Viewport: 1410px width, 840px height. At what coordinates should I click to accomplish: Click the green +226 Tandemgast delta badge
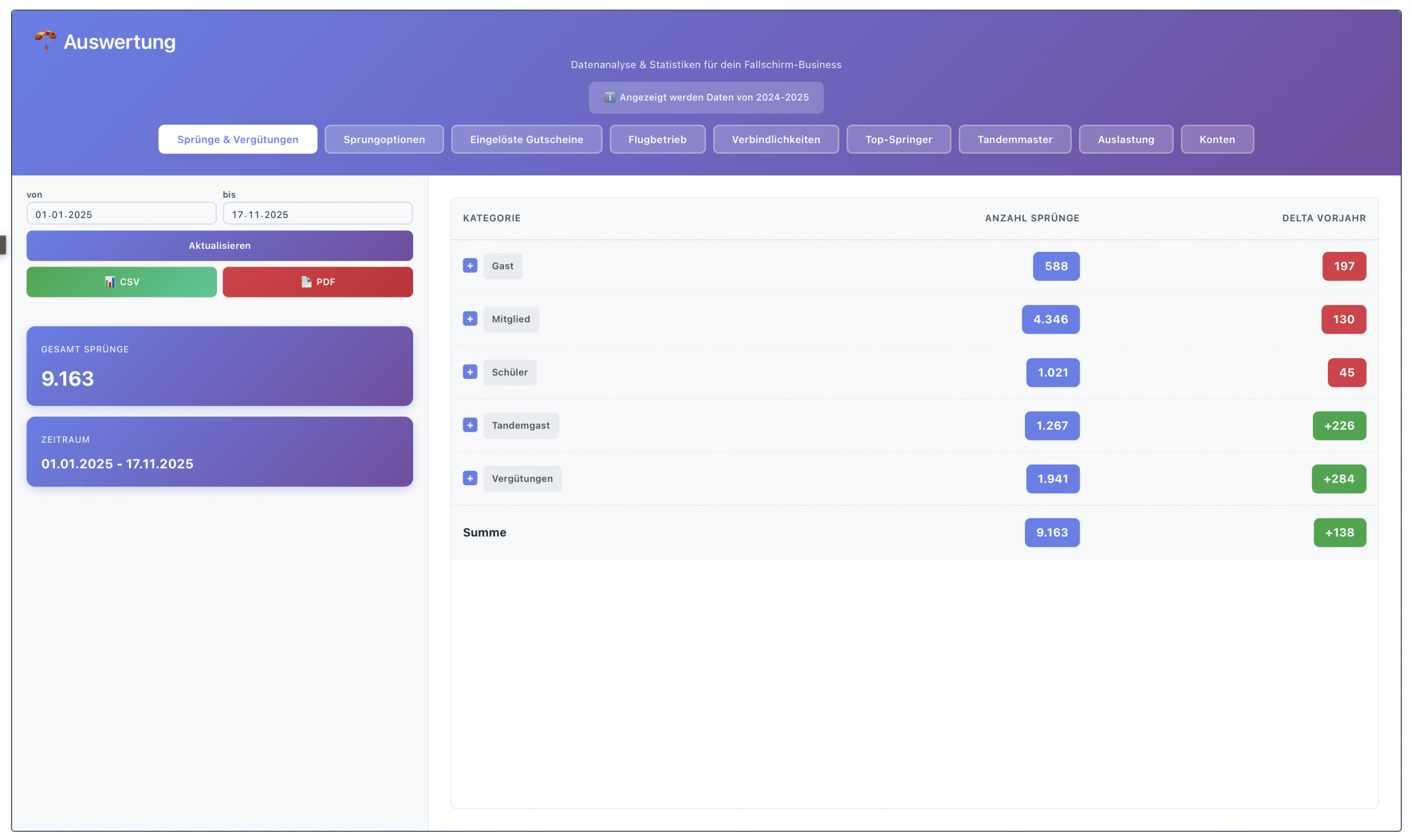(1339, 426)
